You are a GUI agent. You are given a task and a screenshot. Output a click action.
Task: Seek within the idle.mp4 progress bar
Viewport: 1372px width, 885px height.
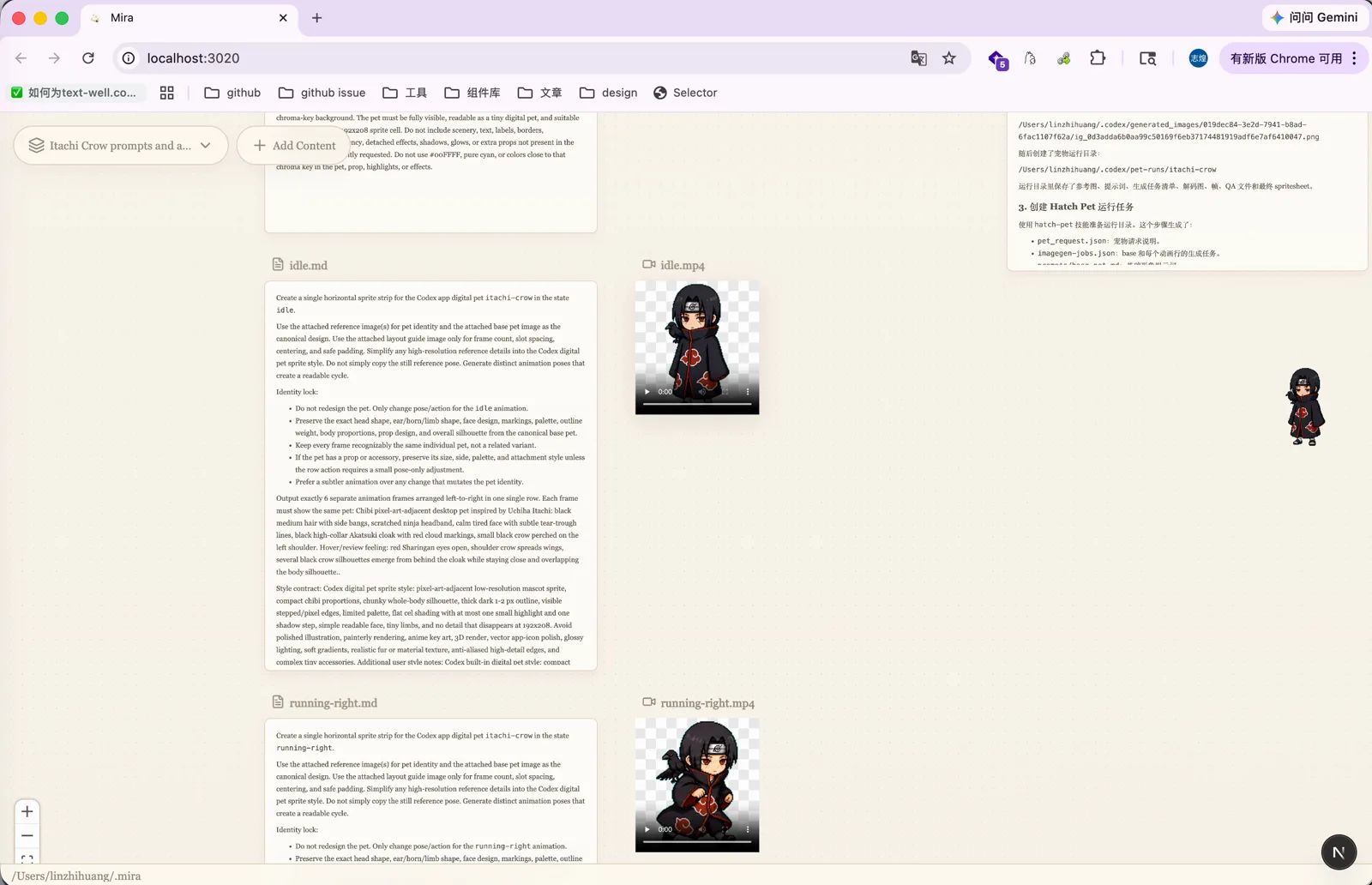697,404
